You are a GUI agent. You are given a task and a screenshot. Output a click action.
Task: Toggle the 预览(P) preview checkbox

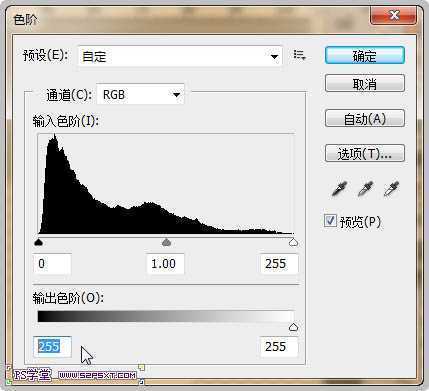330,221
